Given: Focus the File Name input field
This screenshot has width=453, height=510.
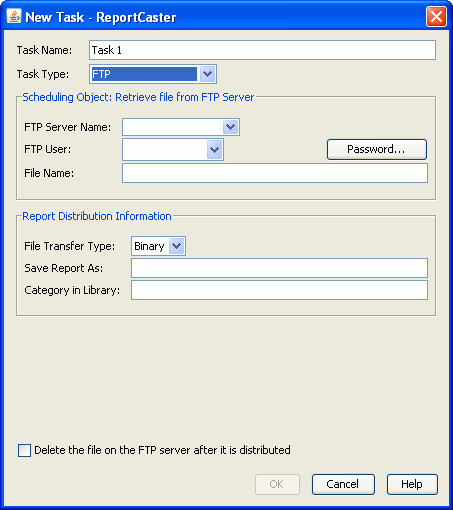Looking at the screenshot, I should pos(275,173).
